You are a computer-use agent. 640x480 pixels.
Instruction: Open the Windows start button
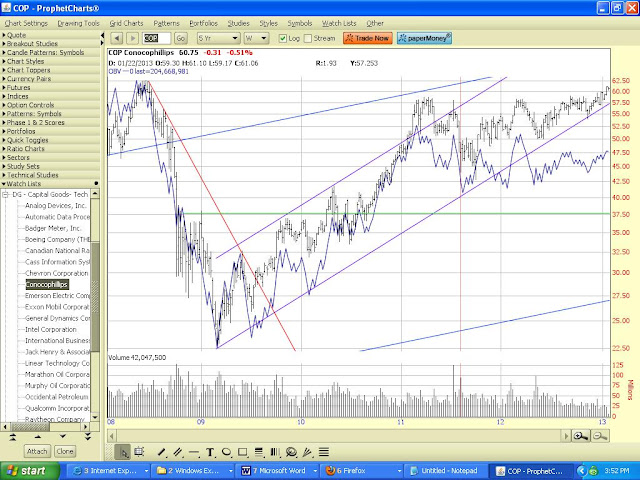29,471
